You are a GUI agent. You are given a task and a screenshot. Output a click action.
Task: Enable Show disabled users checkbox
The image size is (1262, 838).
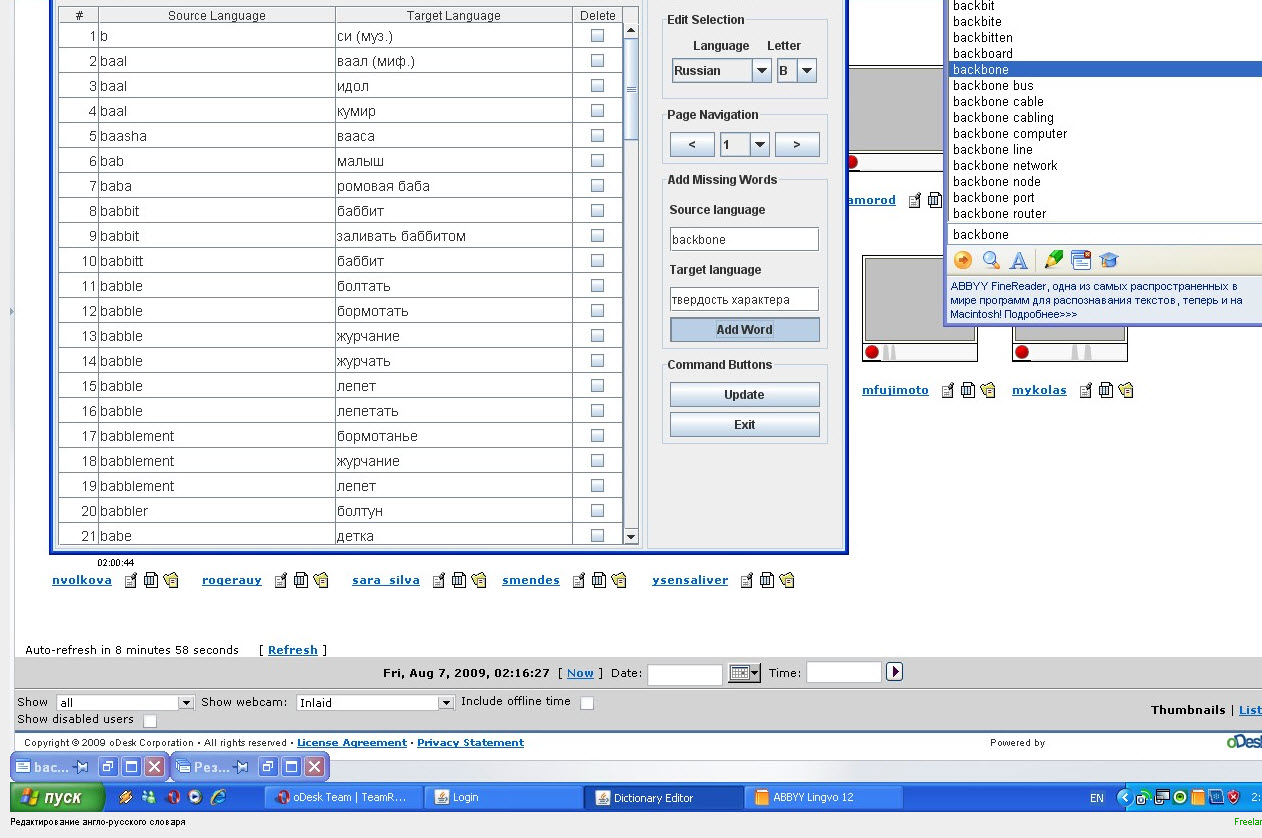[x=150, y=720]
